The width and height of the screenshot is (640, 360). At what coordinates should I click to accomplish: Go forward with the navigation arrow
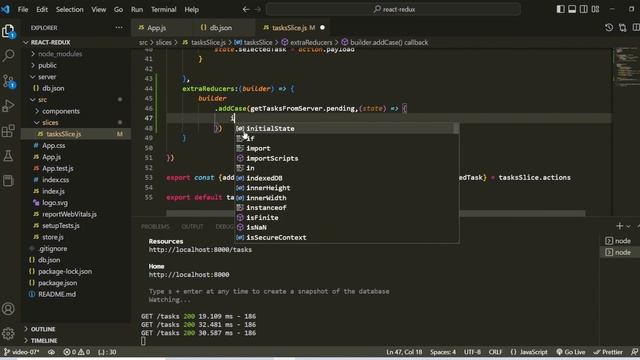tap(258, 9)
